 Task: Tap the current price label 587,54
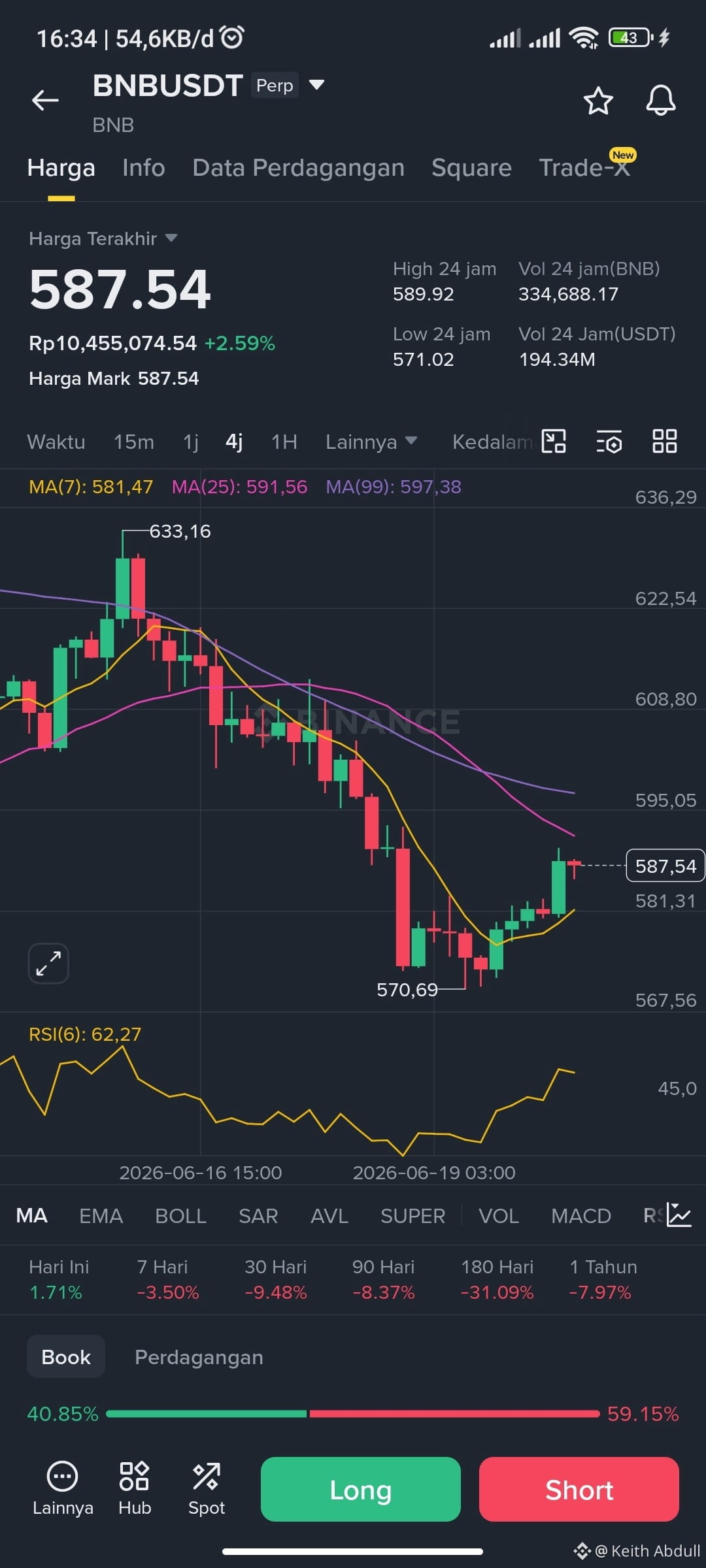click(x=665, y=866)
